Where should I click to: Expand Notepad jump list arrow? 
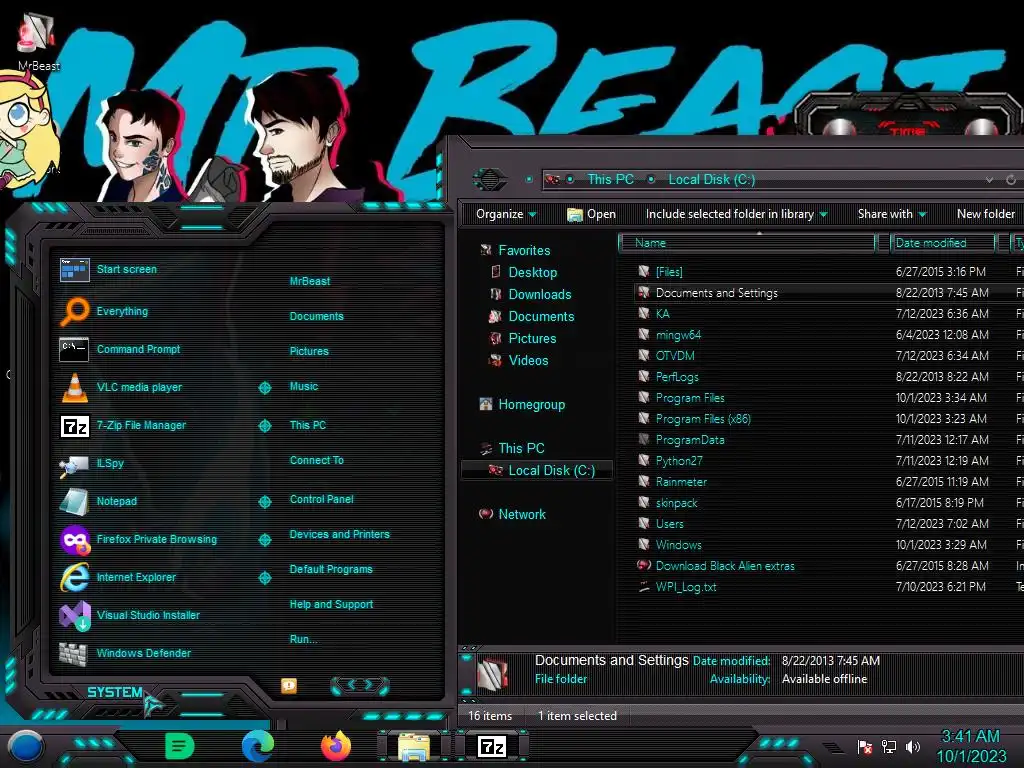tap(264, 502)
